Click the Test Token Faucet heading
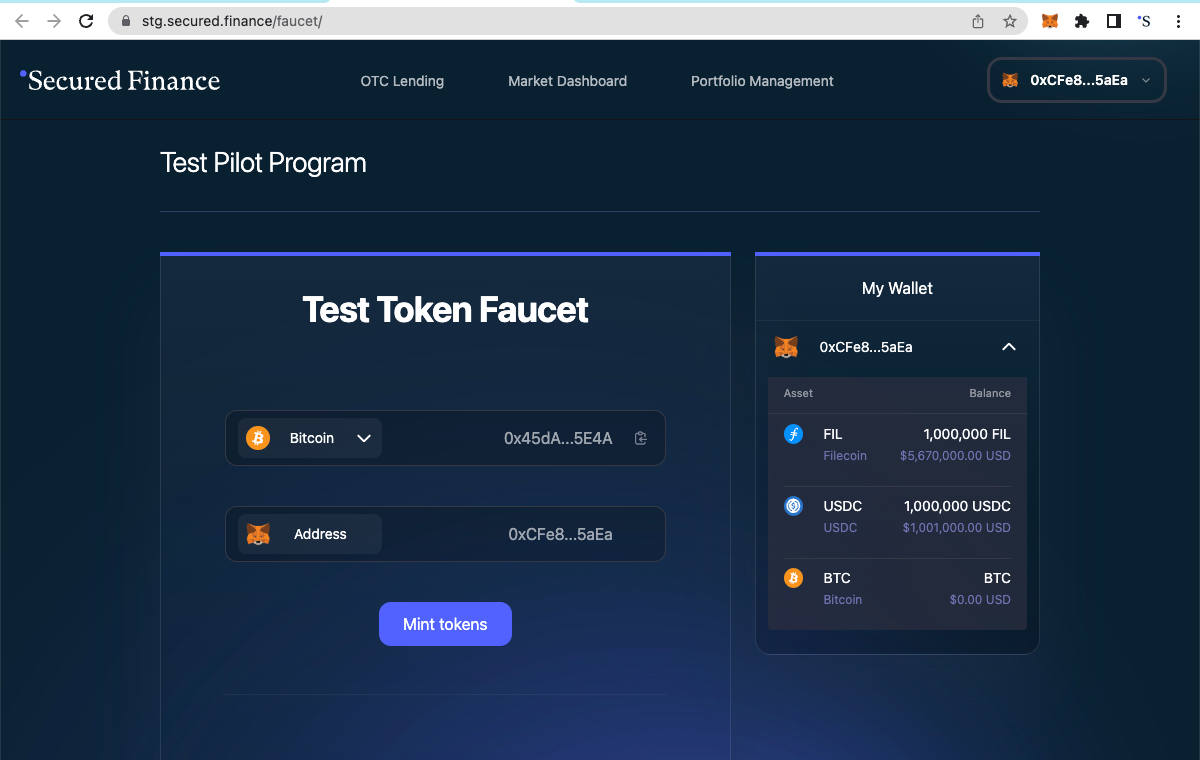The image size is (1200, 760). (445, 310)
